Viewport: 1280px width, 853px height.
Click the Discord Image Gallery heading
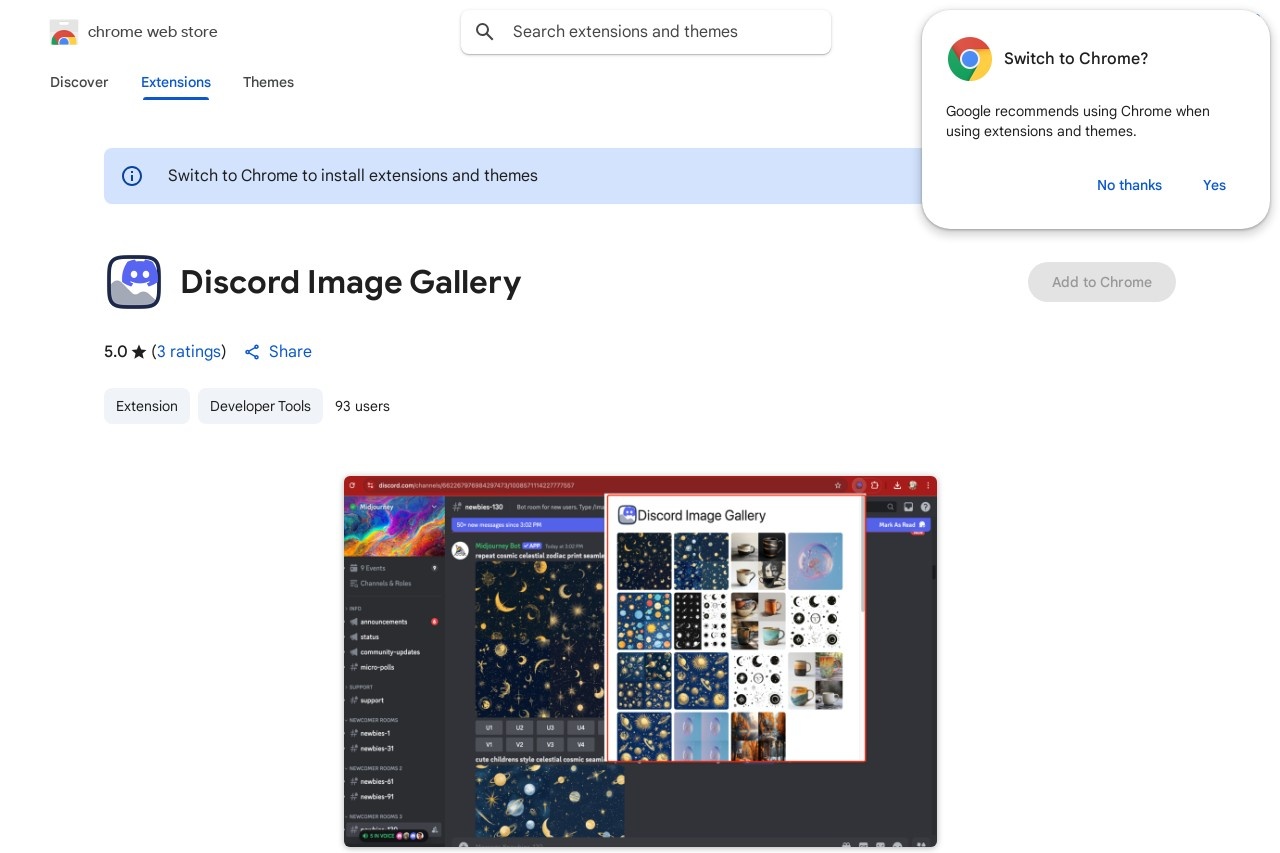[351, 282]
